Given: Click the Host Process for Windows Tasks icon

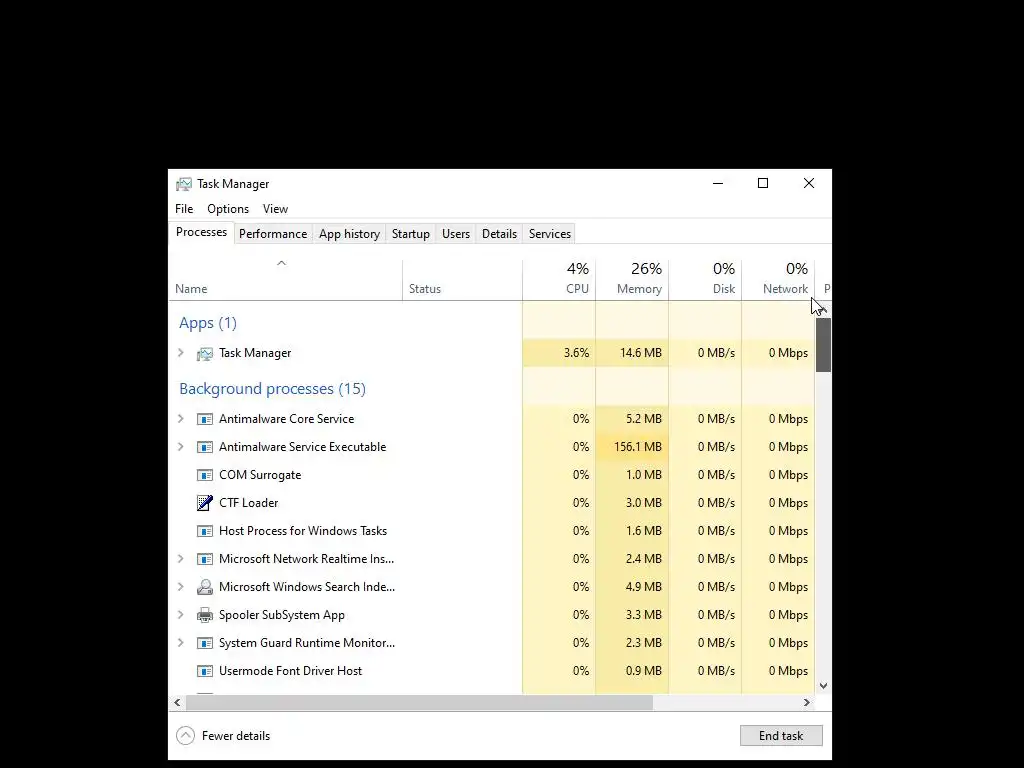Looking at the screenshot, I should (204, 531).
